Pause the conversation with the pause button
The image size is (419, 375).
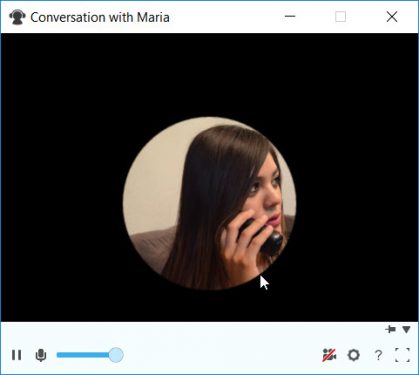coord(16,355)
